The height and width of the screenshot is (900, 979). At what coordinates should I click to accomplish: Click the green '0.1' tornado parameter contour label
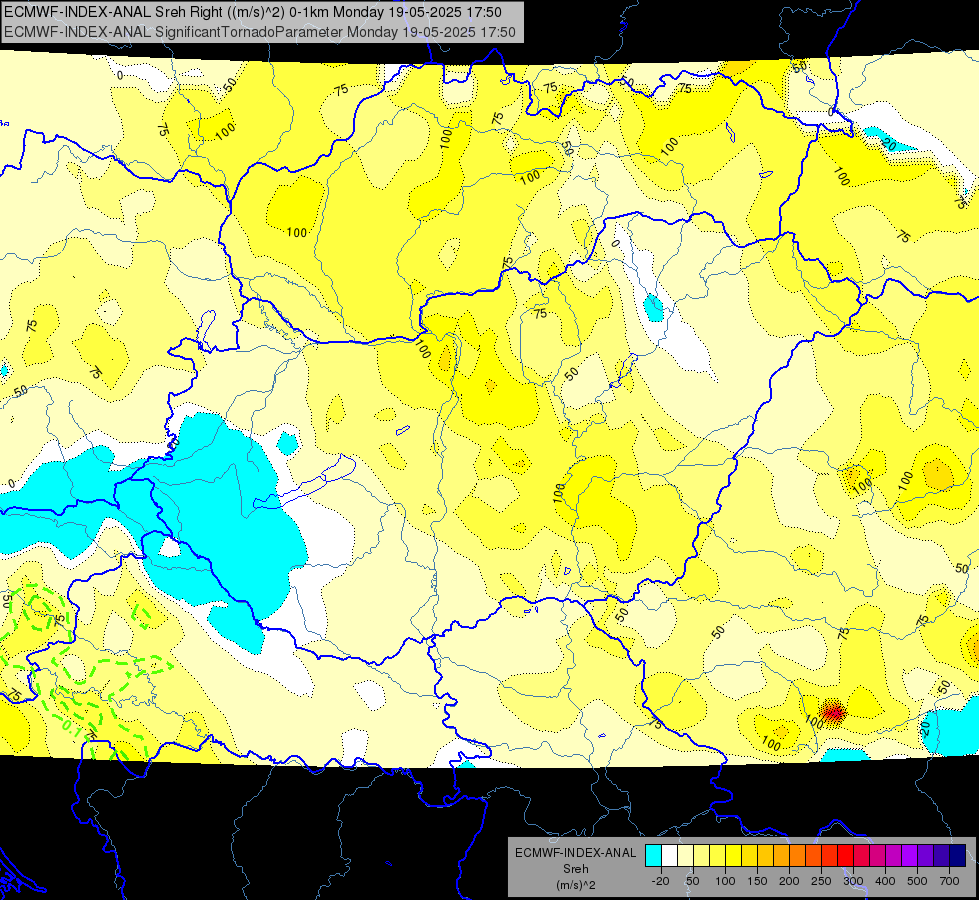coord(71,726)
